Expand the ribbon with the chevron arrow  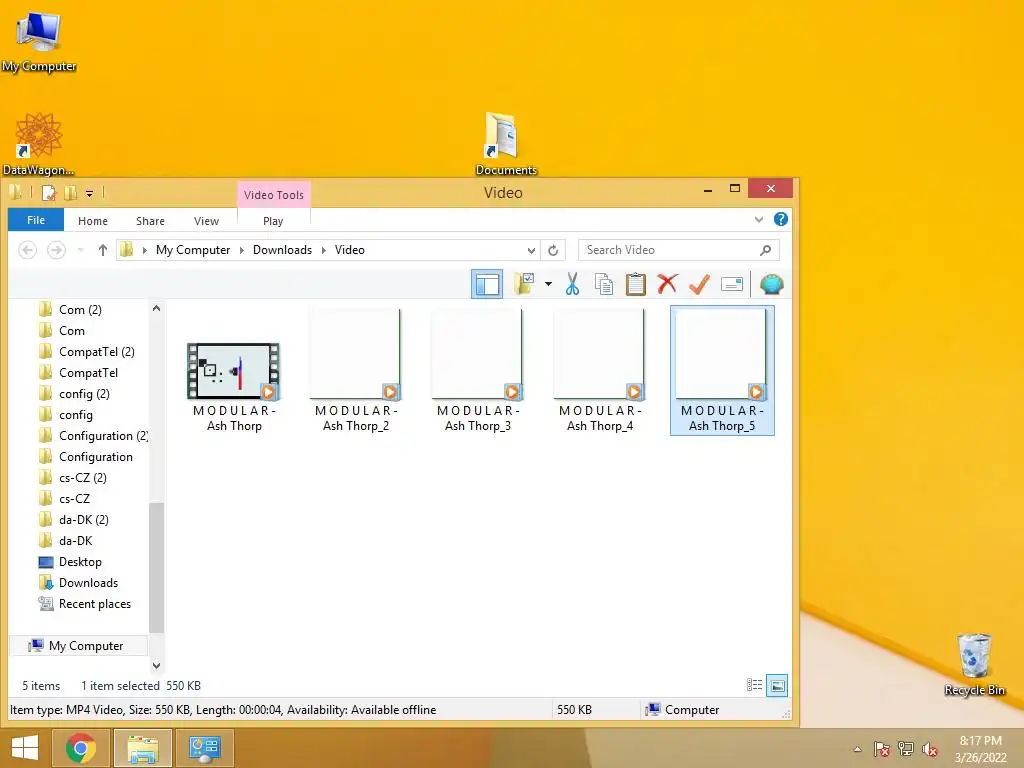tap(759, 219)
